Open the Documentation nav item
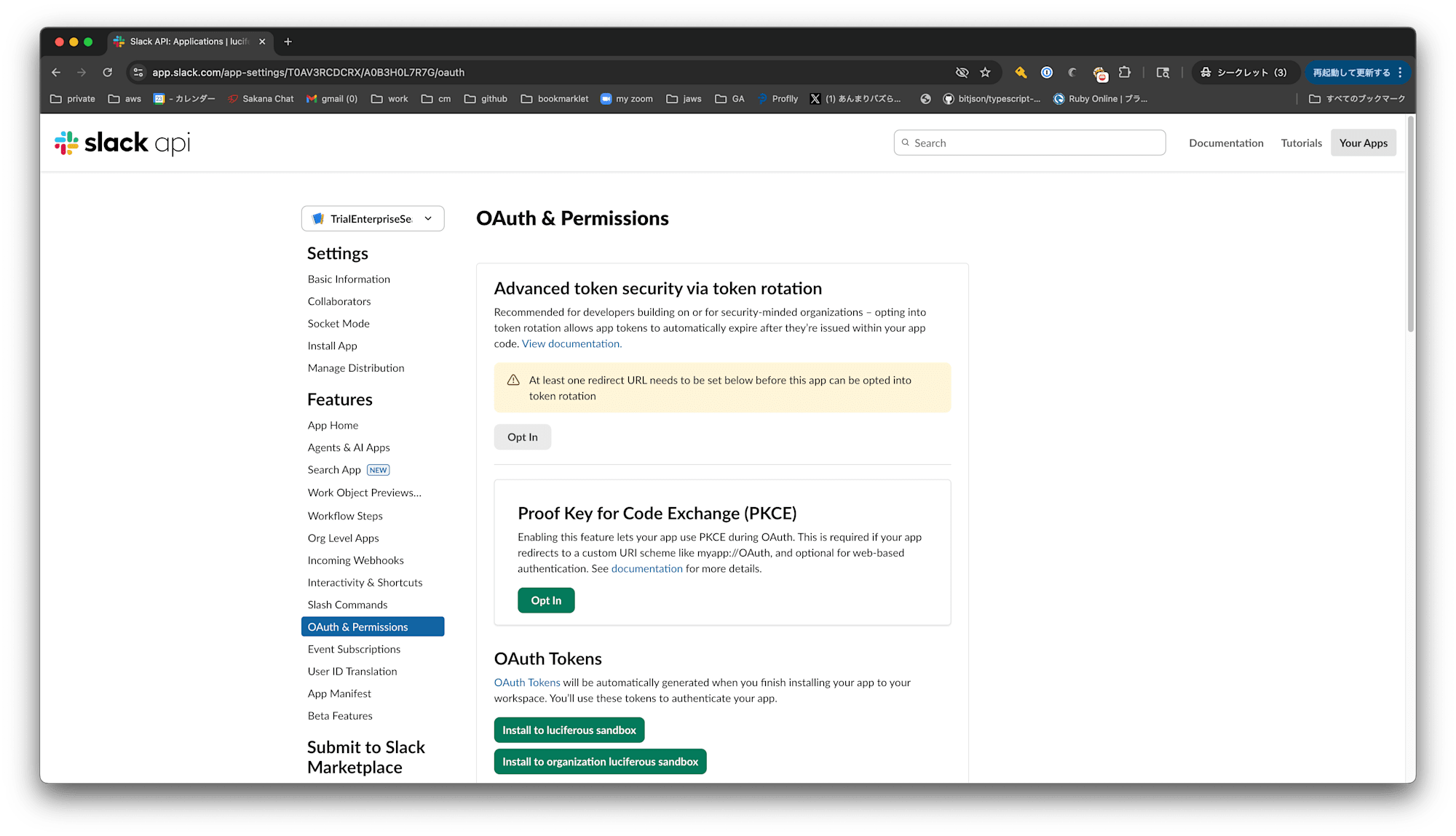 pos(1226,143)
